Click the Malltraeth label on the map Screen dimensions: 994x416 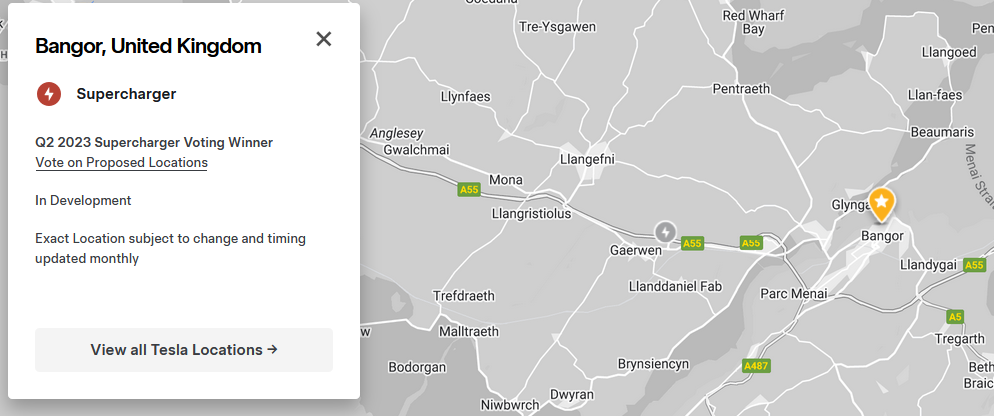(468, 332)
